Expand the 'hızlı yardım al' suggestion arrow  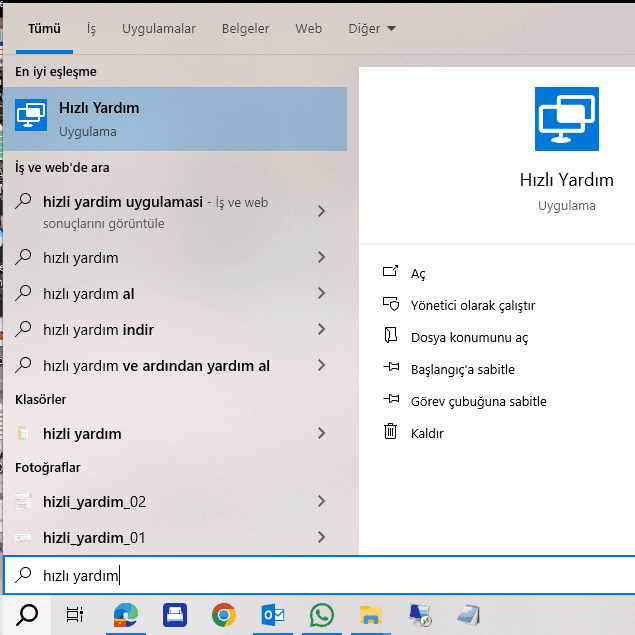(x=321, y=294)
